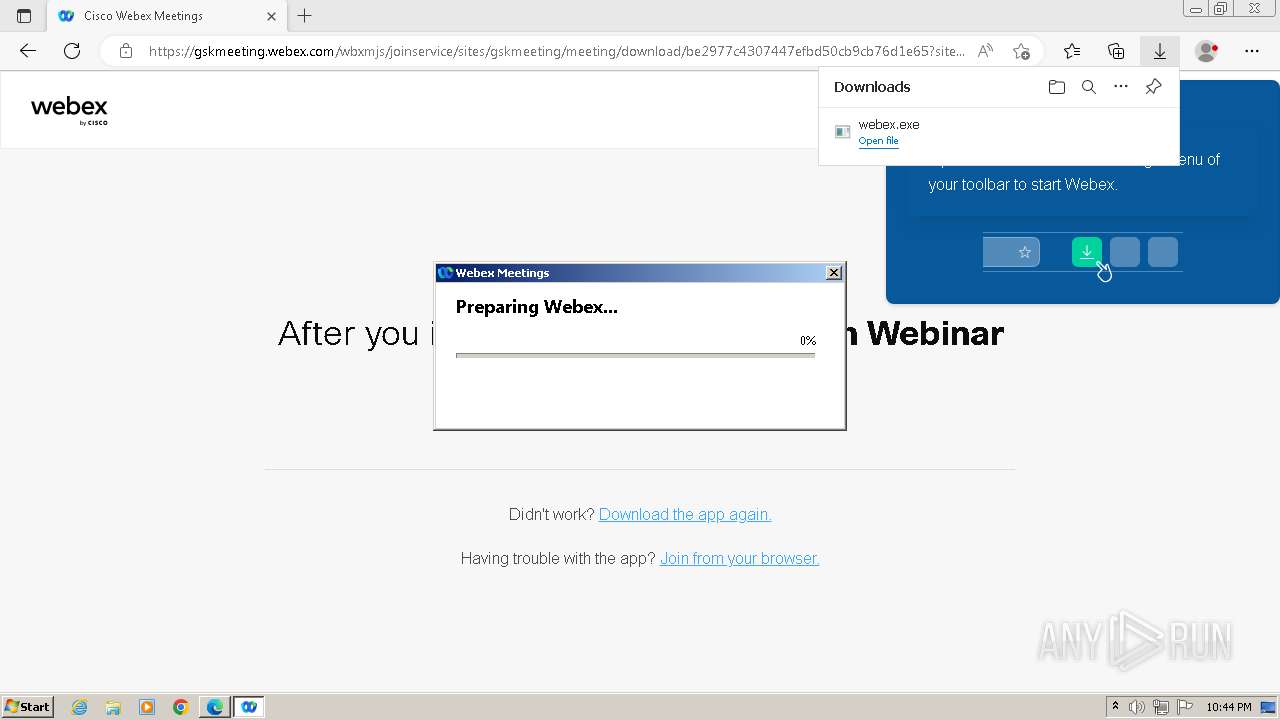Image resolution: width=1280 pixels, height=720 pixels.
Task: Open Collections icon in toolbar
Action: 1116,51
